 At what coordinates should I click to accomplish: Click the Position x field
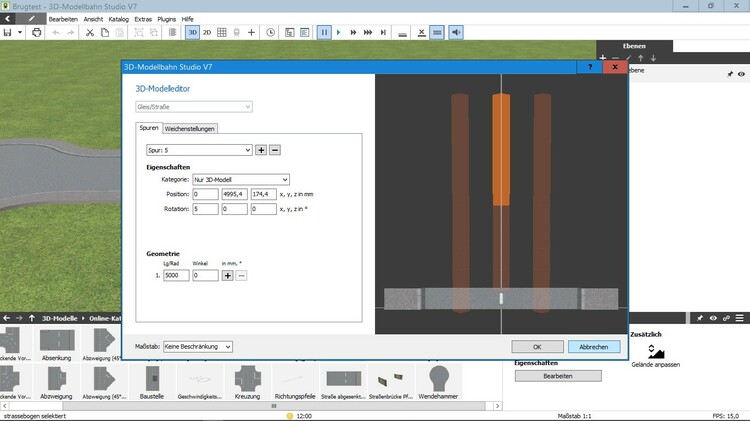tap(205, 194)
